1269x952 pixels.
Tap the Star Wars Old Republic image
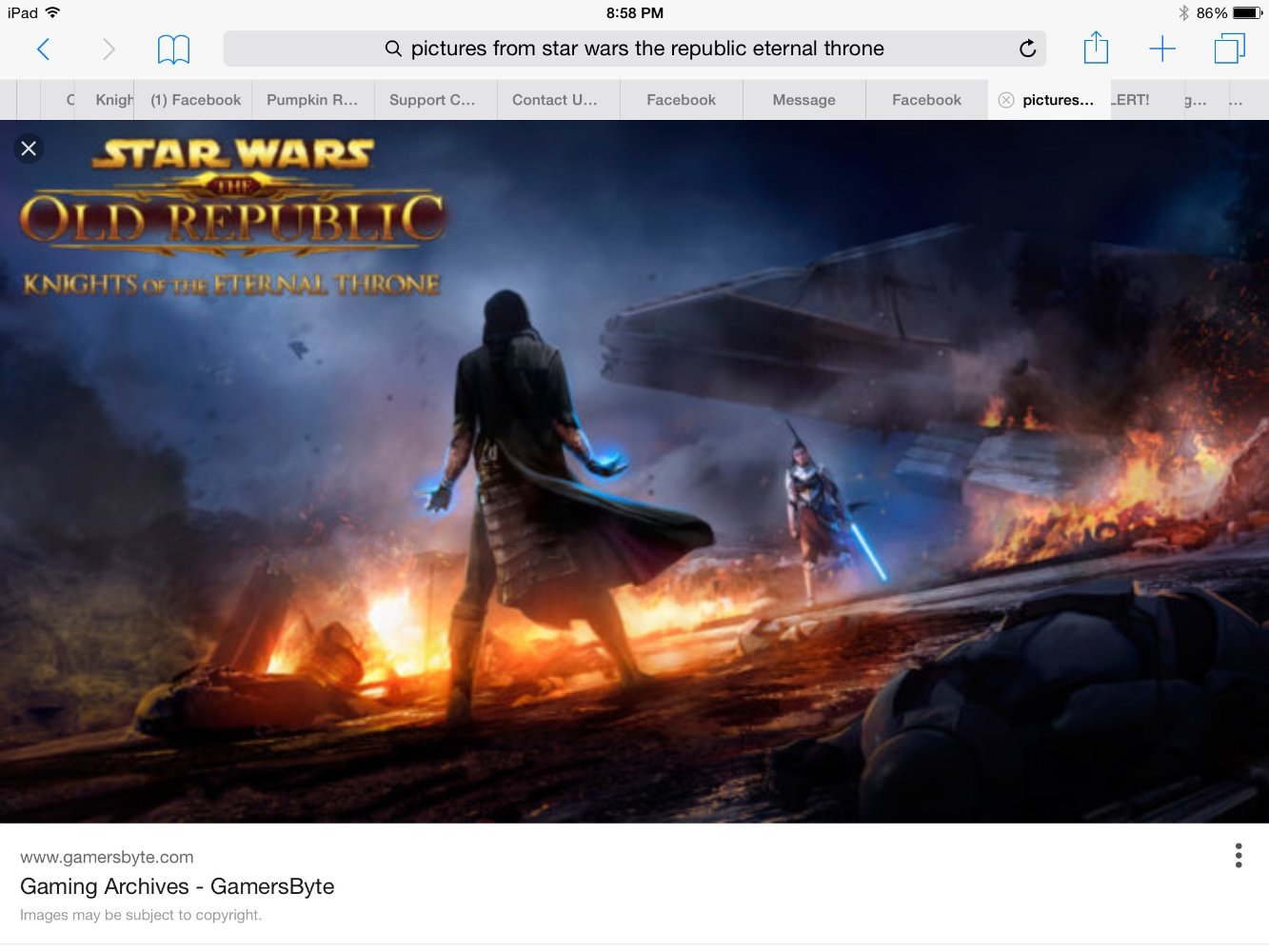pos(634,471)
